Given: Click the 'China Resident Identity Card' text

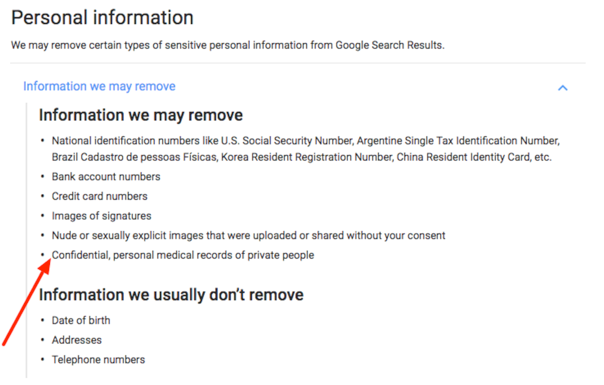Looking at the screenshot, I should tap(463, 157).
